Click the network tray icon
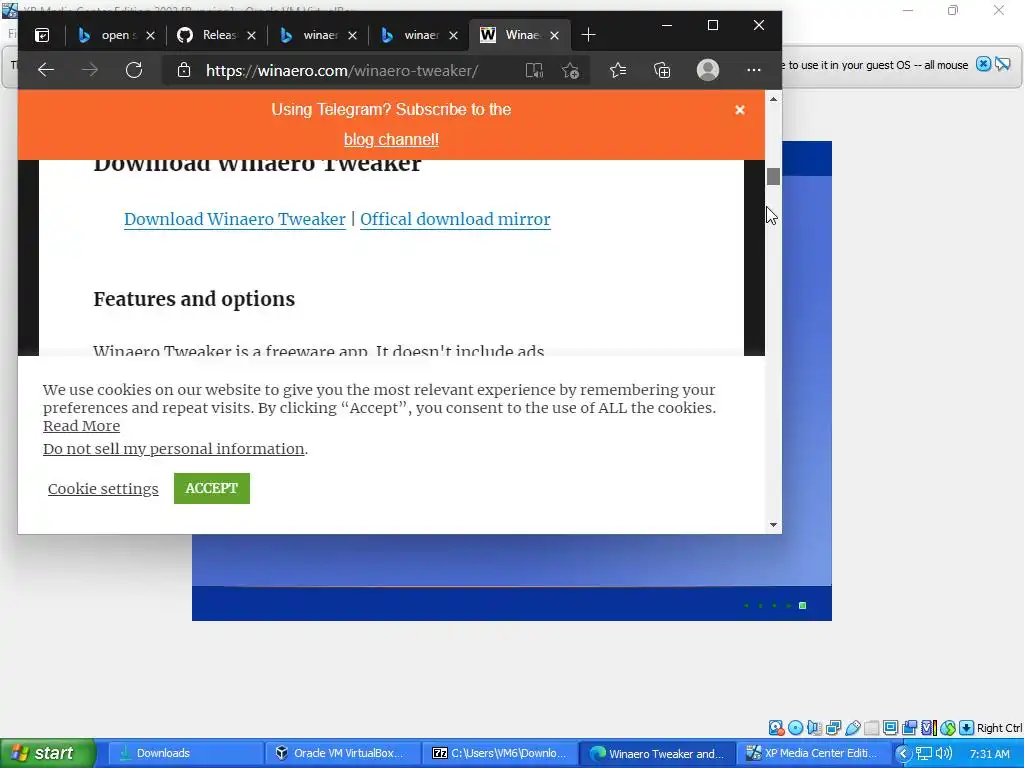The height and width of the screenshot is (768, 1024). coord(923,754)
